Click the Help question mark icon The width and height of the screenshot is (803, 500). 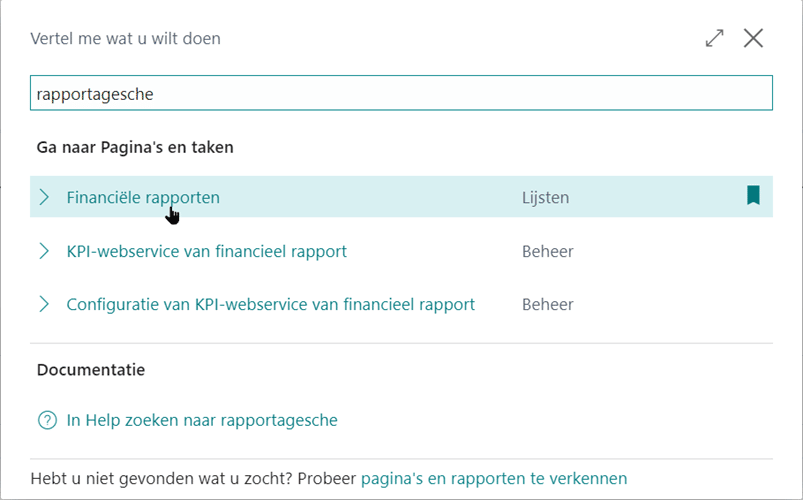(x=47, y=421)
